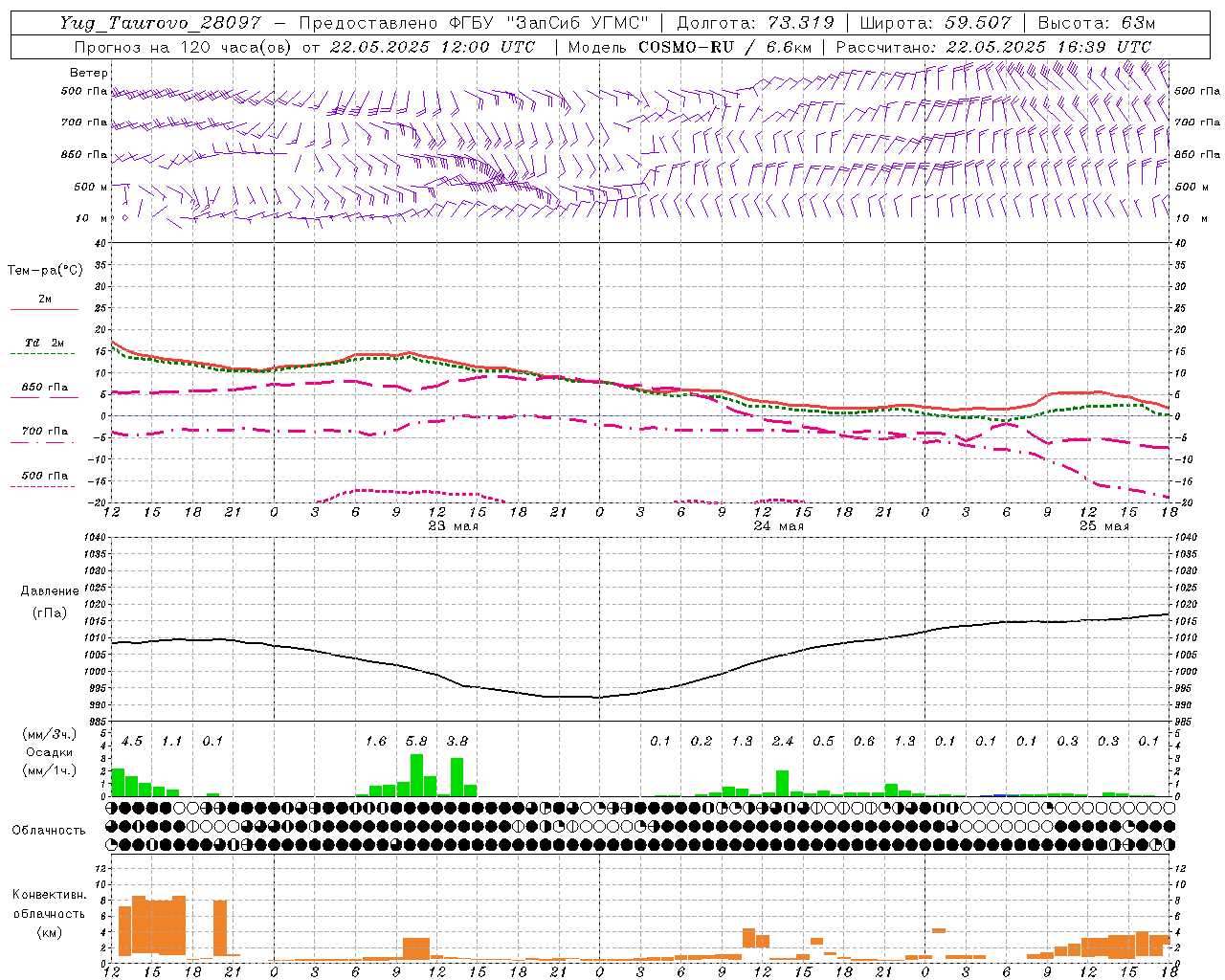The image size is (1225, 980).
Task: Select the elevation text Высота: 63м
Action: click(x=1096, y=23)
